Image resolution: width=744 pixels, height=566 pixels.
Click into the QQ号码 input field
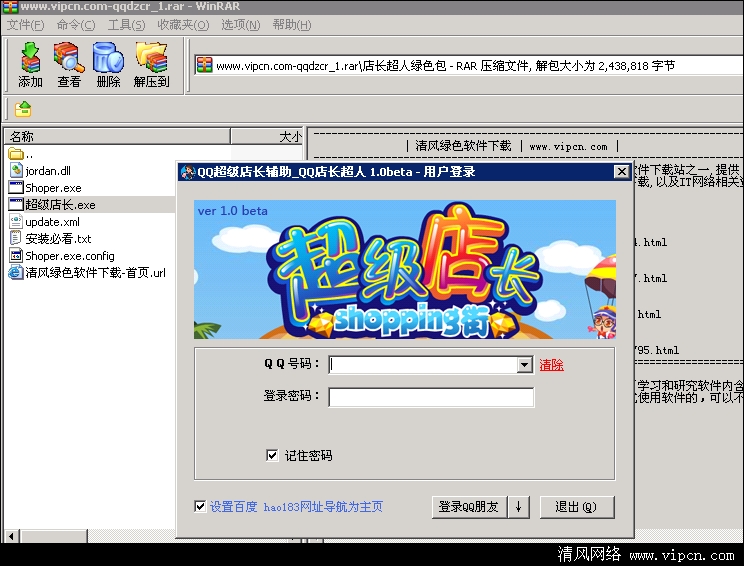pos(423,365)
